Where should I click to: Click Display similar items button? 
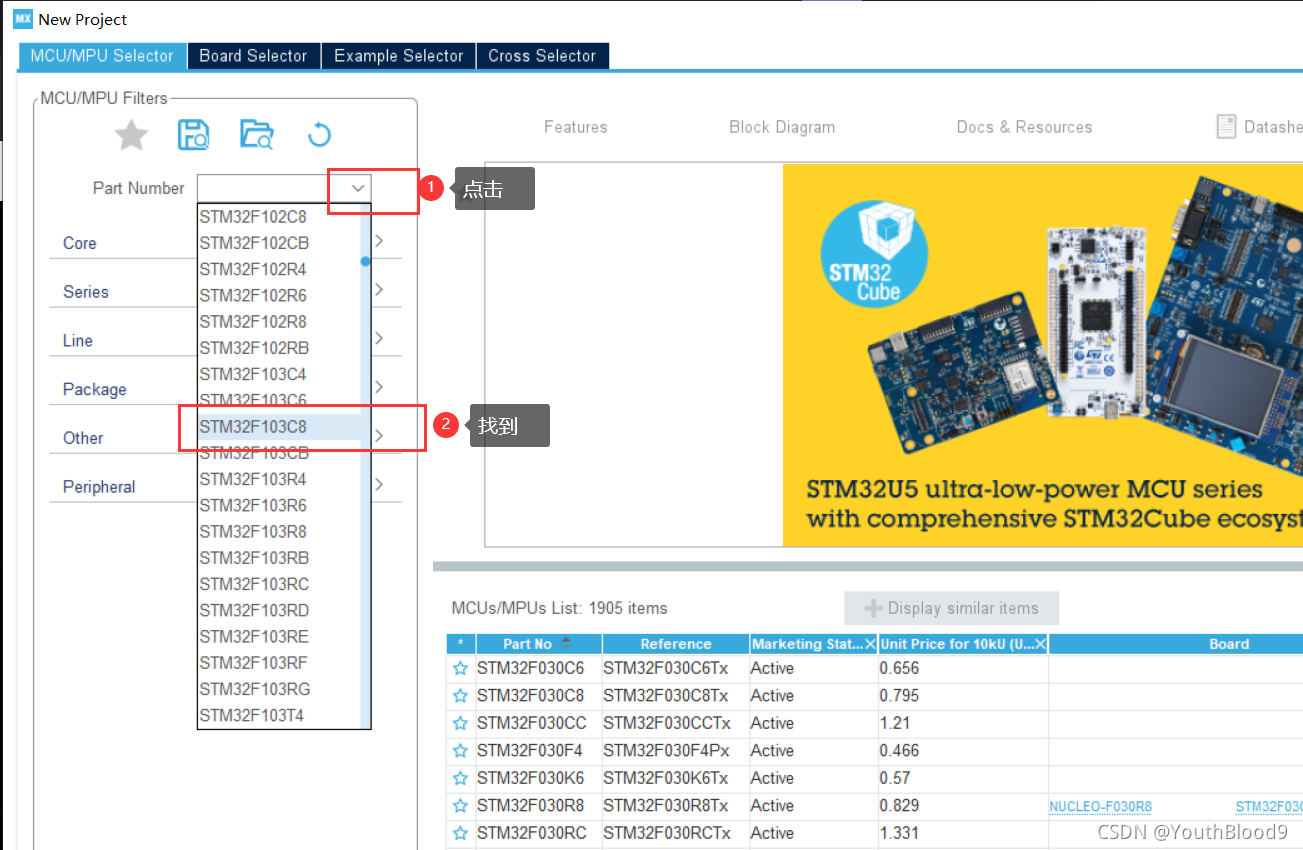(x=951, y=608)
